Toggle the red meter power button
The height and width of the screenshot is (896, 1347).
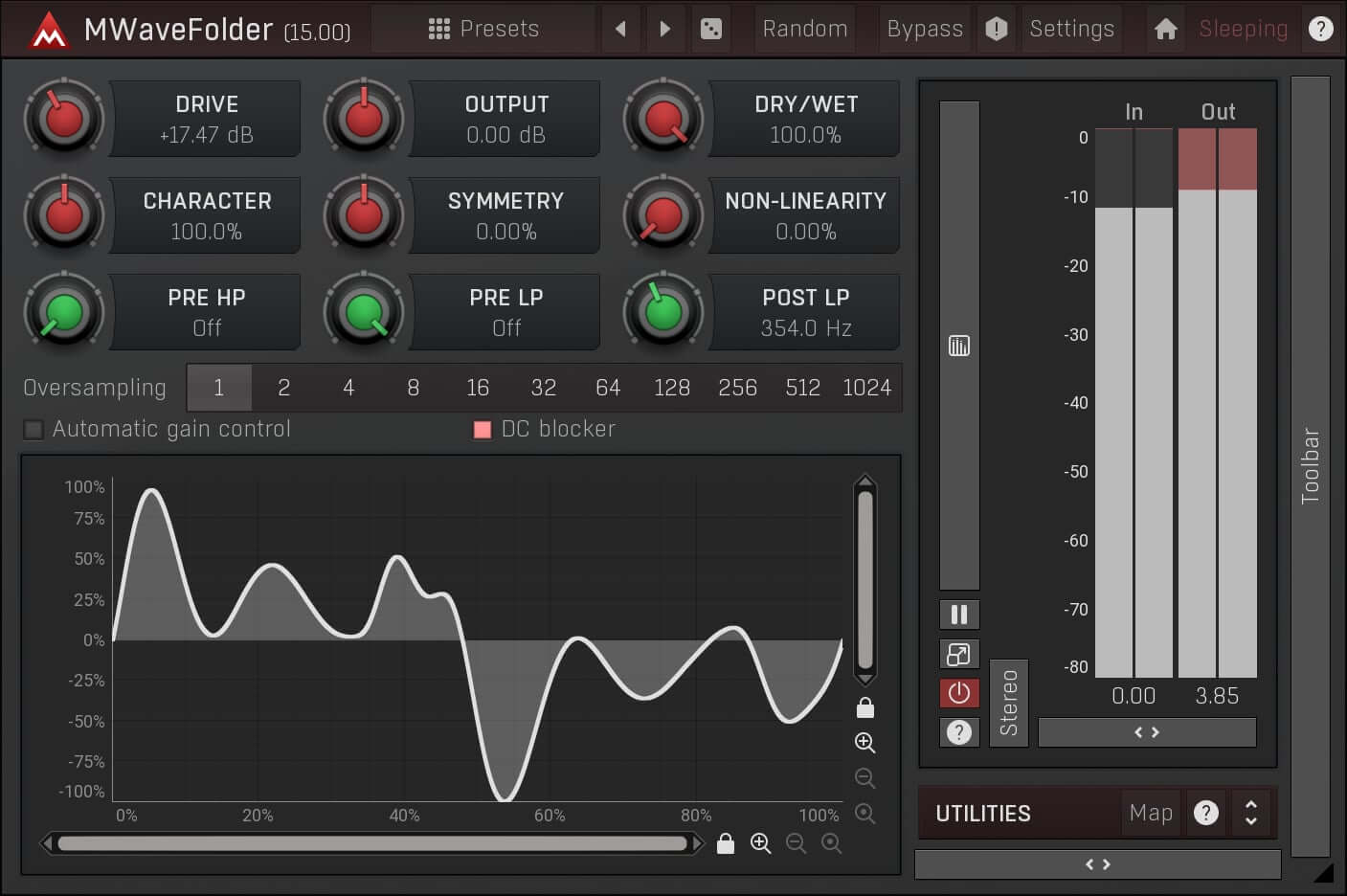point(959,693)
